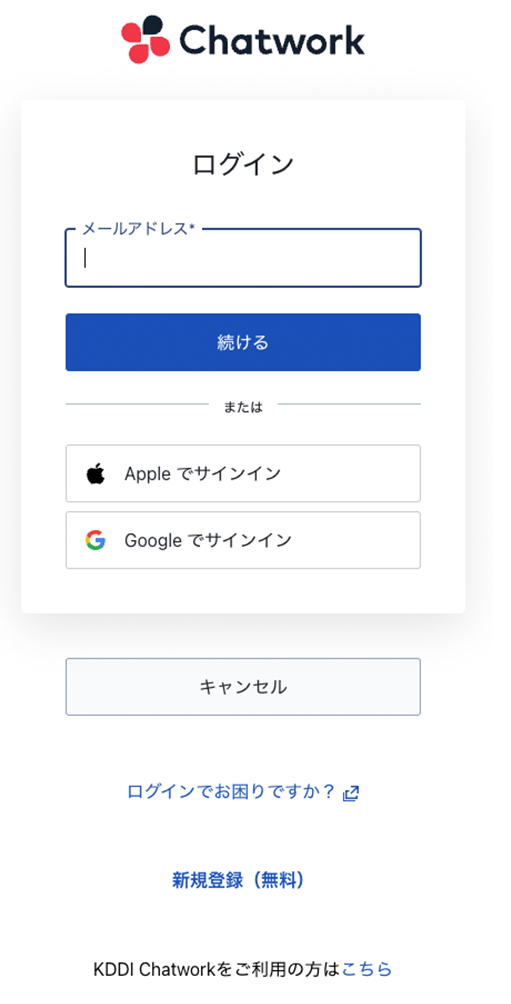
Task: Click the Google G logo icon
Action: tap(95, 540)
